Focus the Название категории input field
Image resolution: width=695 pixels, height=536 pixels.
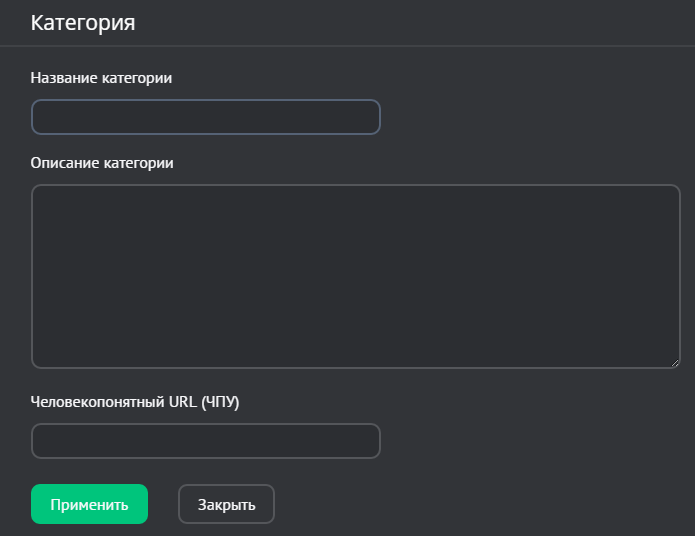(x=206, y=117)
